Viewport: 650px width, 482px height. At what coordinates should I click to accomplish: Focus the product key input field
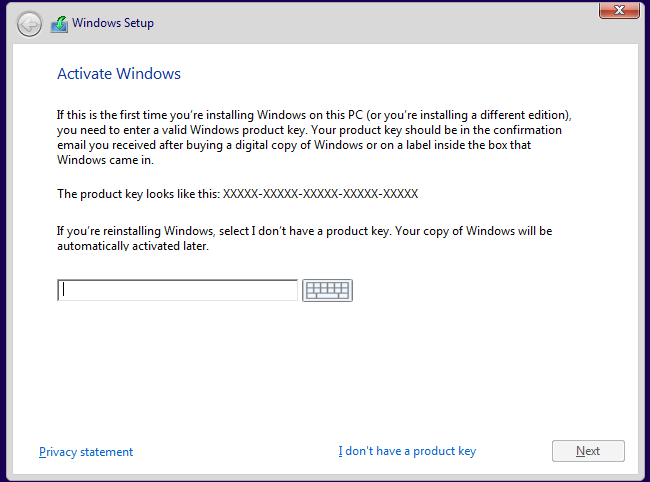coord(178,290)
